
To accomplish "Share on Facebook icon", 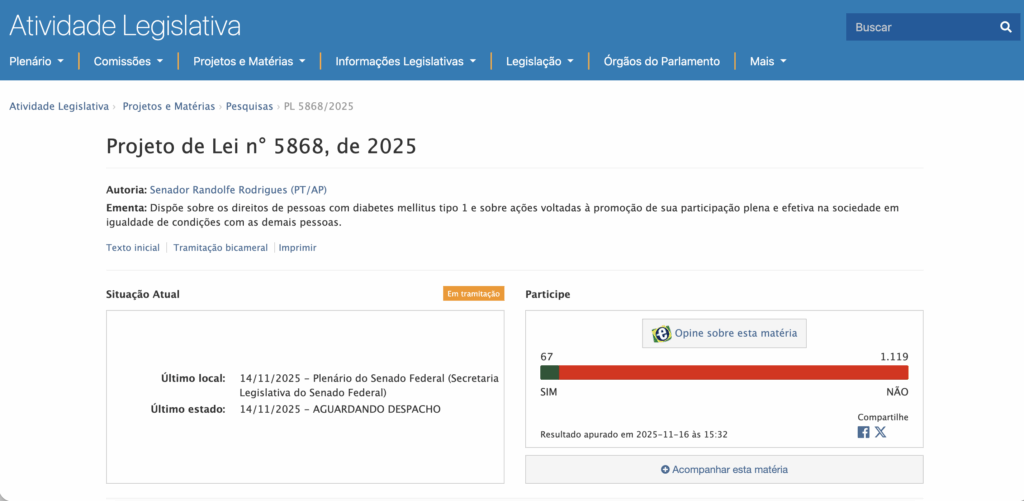I will coord(863,432).
